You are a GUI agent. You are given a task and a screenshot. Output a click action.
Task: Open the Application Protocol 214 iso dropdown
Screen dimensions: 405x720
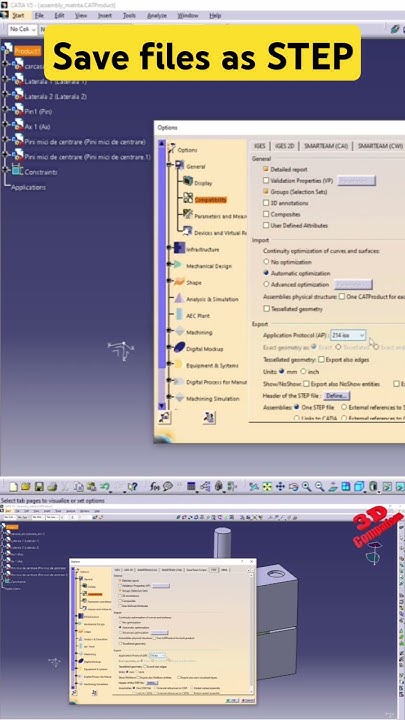click(x=348, y=335)
